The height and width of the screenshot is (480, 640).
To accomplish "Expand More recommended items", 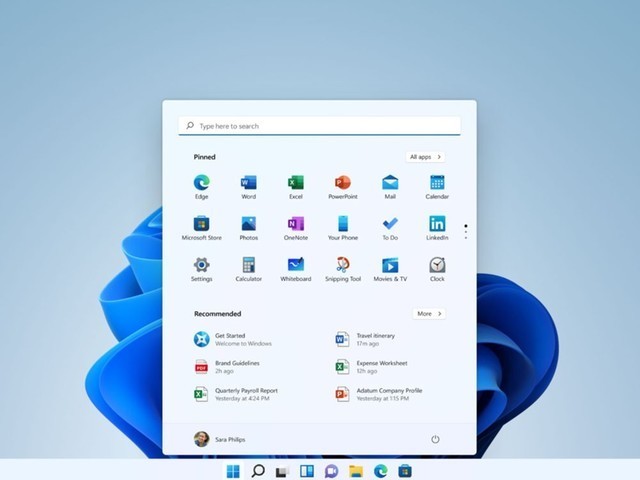I will tap(429, 313).
